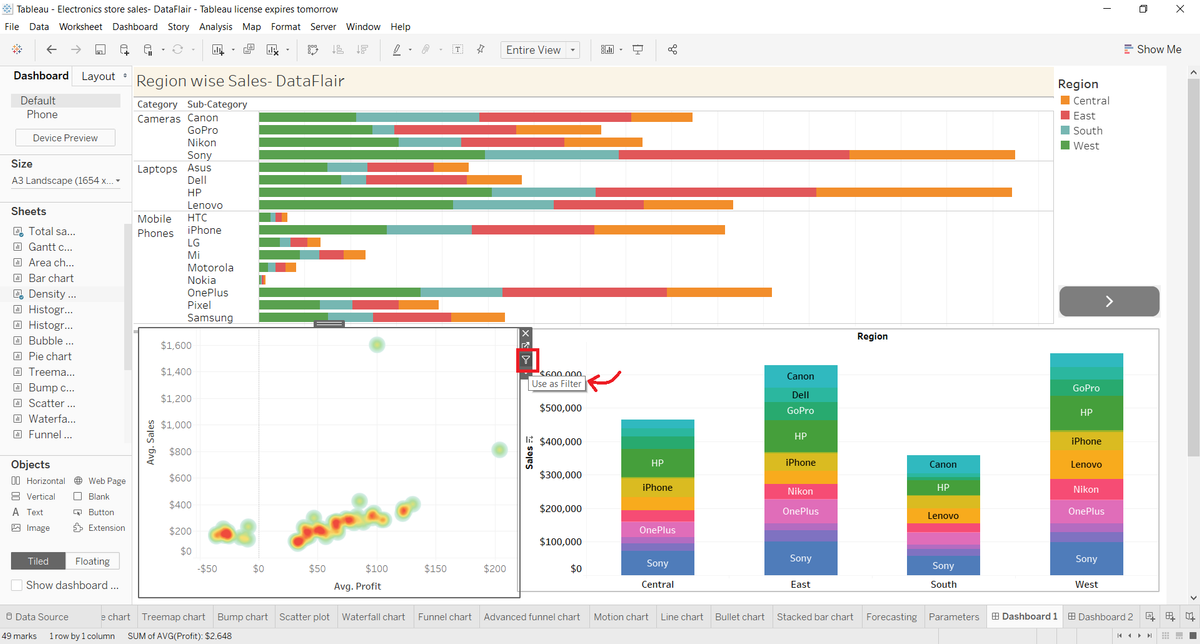The image size is (1200, 644).
Task: Click the Use as Filter funnel icon
Action: (x=526, y=361)
